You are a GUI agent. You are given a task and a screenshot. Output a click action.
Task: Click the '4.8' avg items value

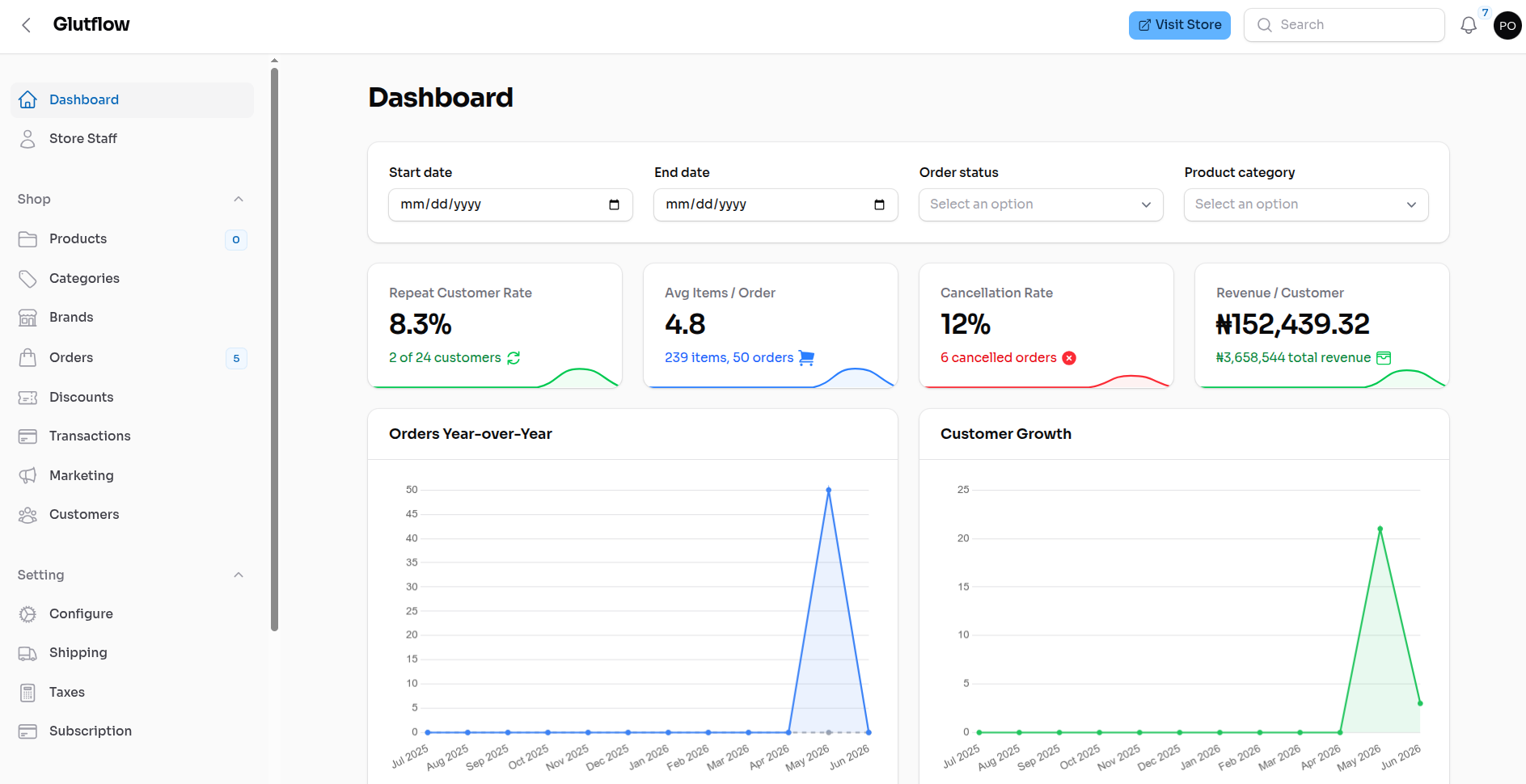point(685,325)
